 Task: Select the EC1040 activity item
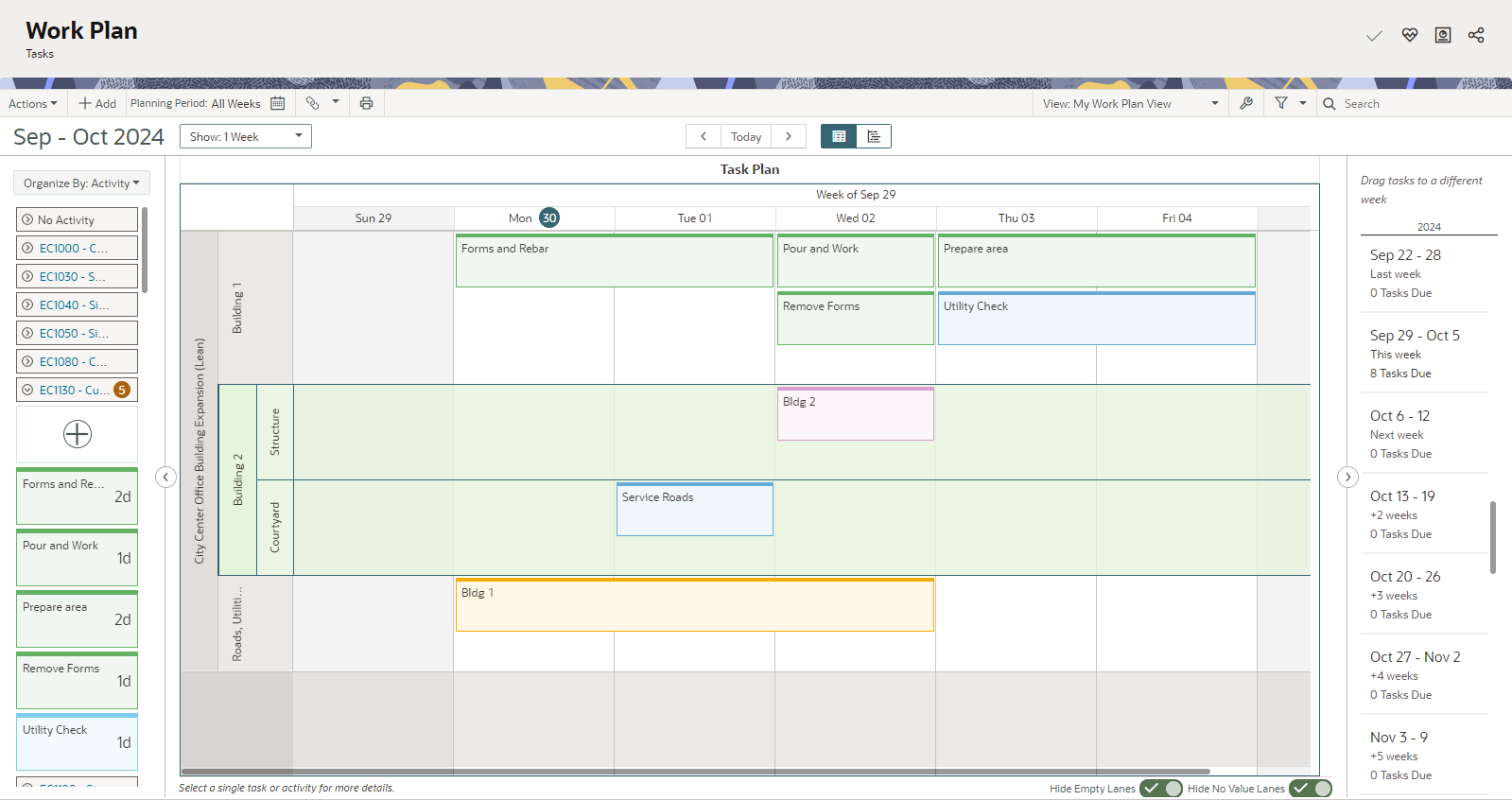click(x=77, y=304)
